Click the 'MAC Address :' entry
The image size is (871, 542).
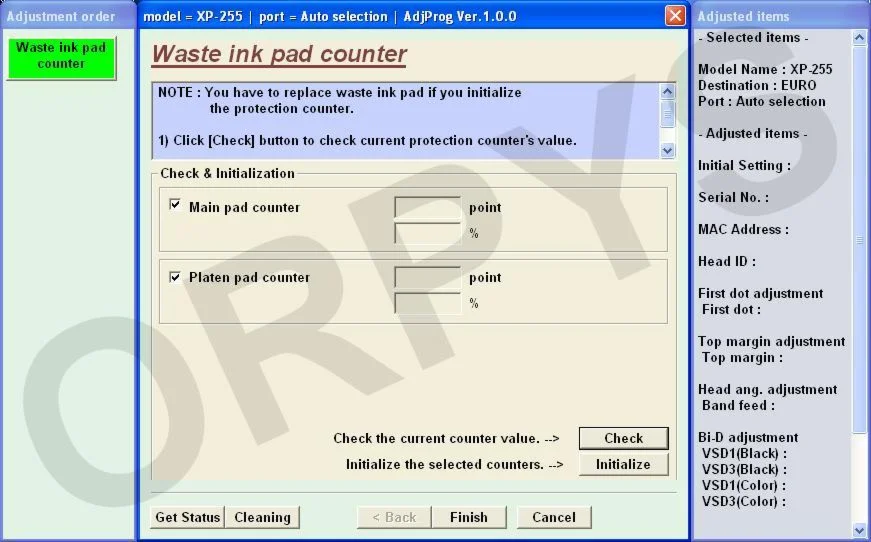pyautogui.click(x=743, y=230)
